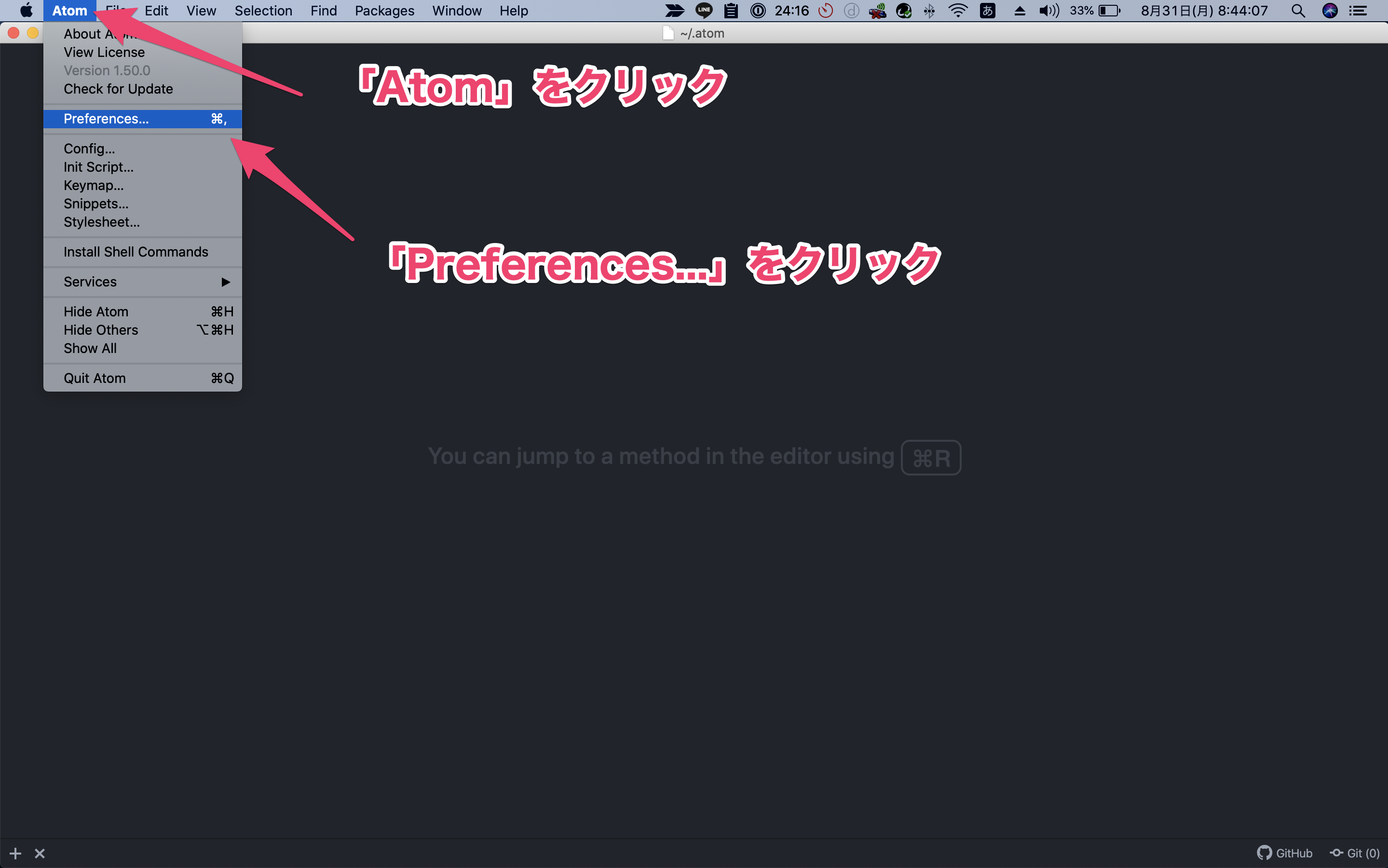
Task: Open the Siri icon in menu bar
Action: (x=1330, y=11)
